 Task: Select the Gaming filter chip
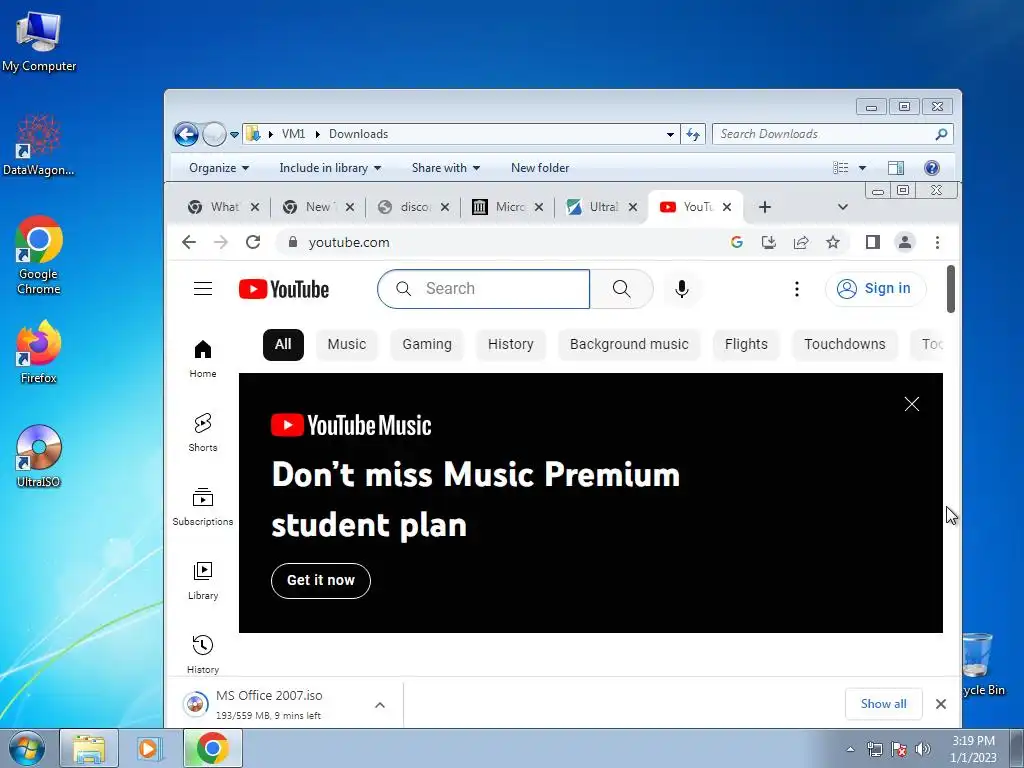coord(427,345)
